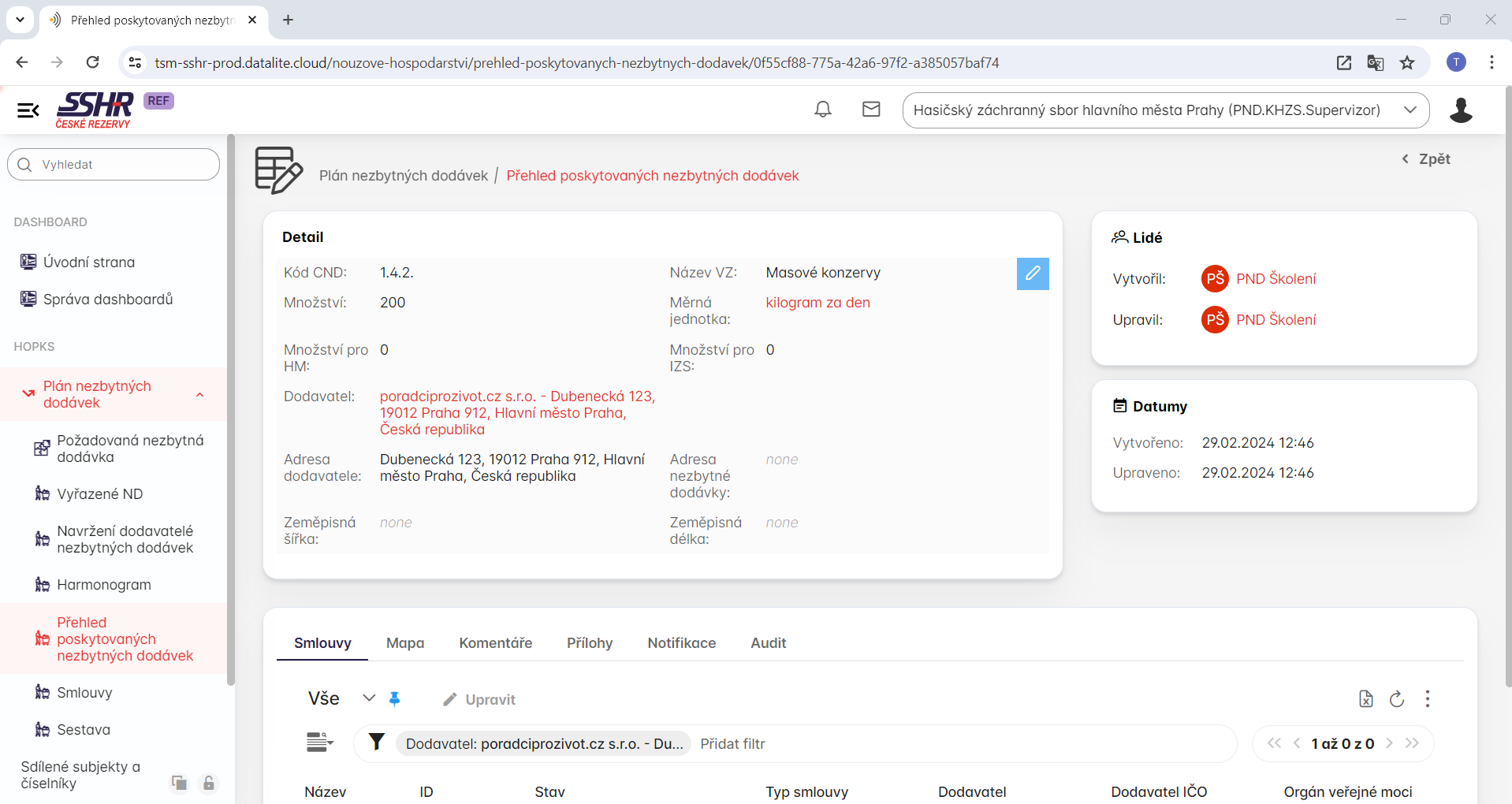Export table to Excel file icon

pos(1365,698)
